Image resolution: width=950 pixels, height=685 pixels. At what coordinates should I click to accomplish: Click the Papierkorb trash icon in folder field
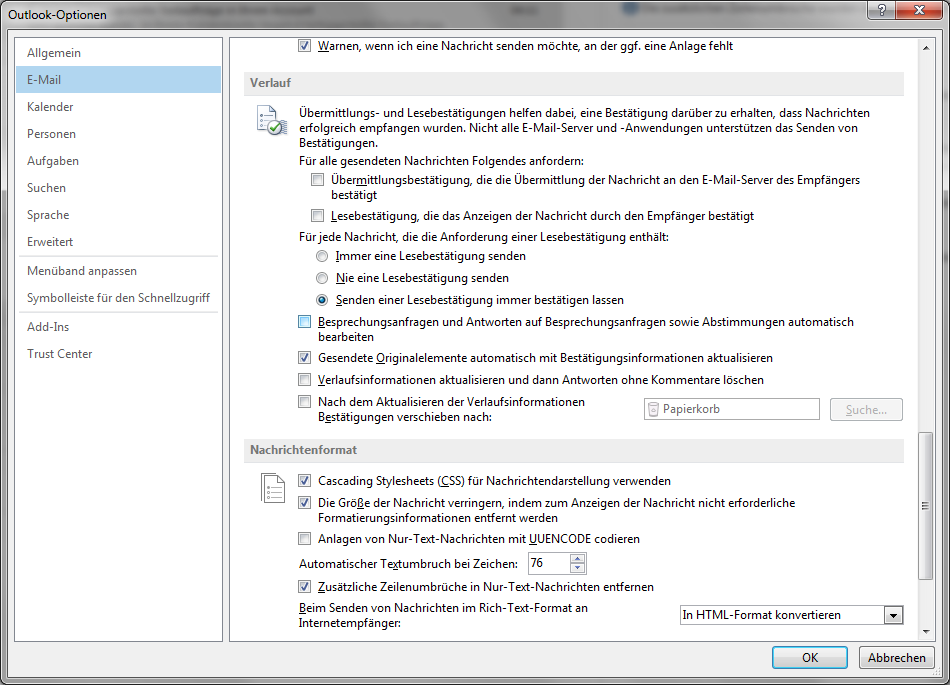pos(653,409)
